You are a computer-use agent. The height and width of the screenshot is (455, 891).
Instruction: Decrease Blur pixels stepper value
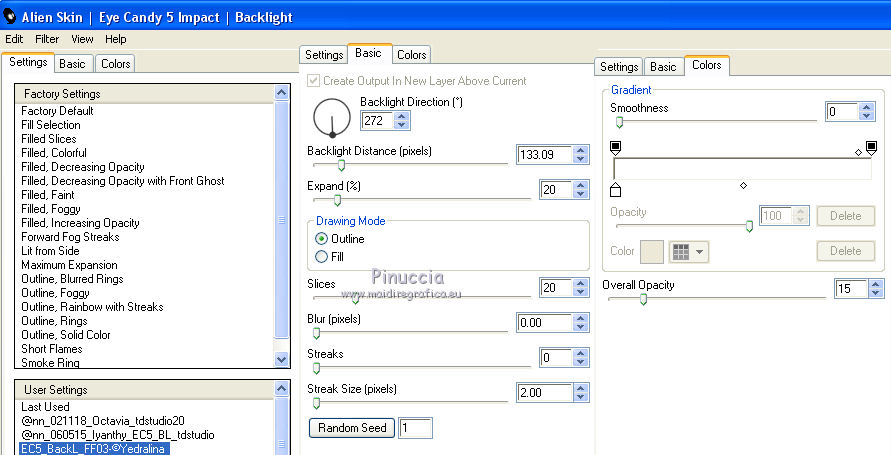580,327
